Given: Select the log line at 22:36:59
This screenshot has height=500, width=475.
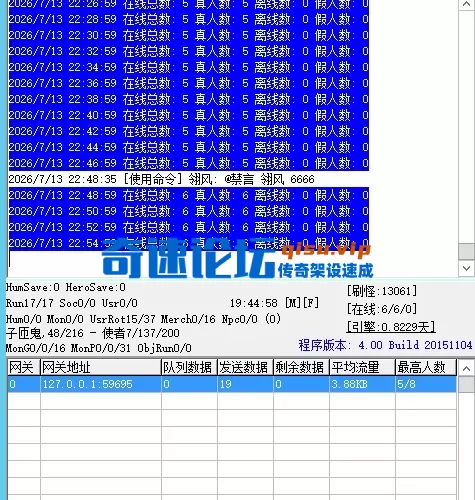Looking at the screenshot, I should (x=189, y=83).
